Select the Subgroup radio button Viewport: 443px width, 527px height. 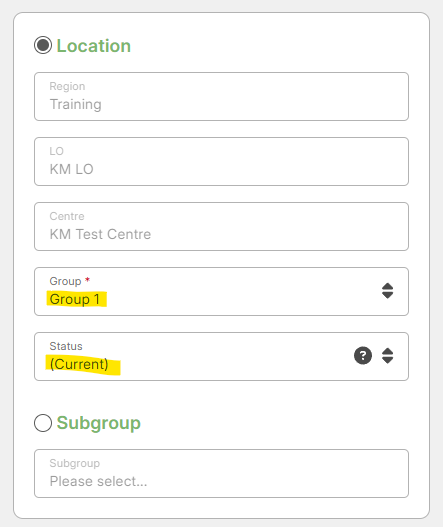coord(43,423)
